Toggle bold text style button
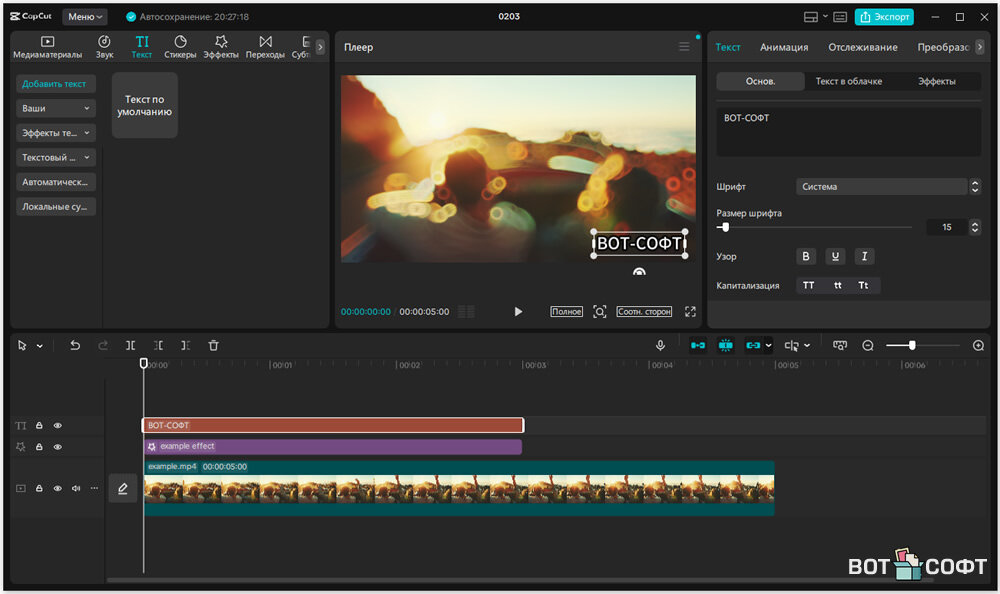This screenshot has height=594, width=1000. (x=807, y=257)
